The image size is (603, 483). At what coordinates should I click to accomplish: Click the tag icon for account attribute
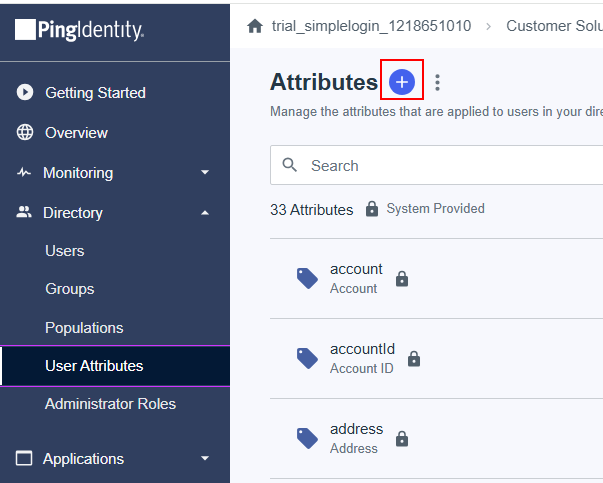click(x=308, y=278)
